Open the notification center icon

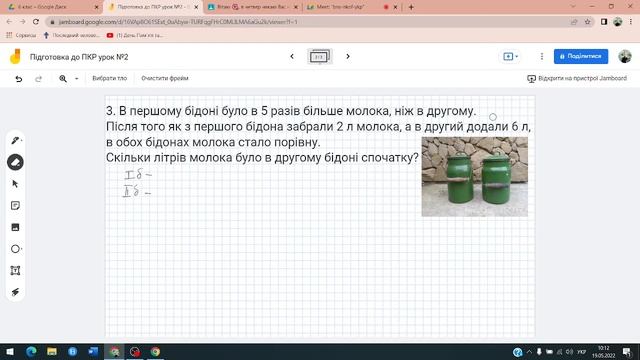(627, 352)
